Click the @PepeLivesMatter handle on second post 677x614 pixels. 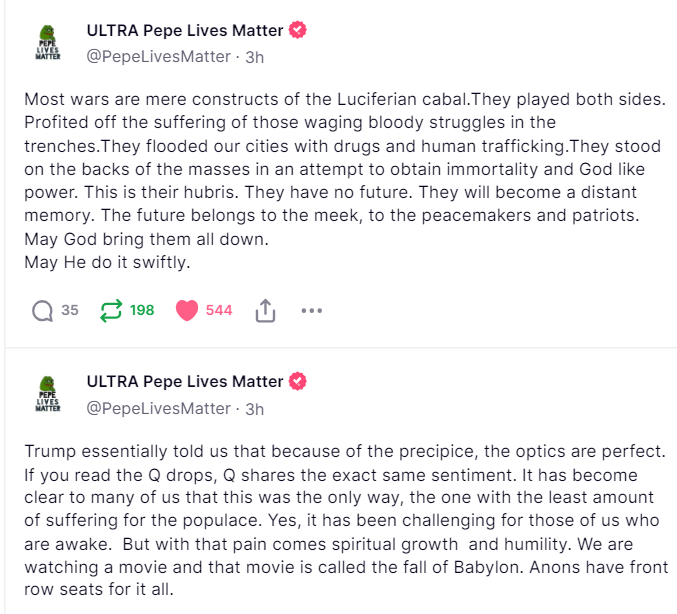(158, 408)
